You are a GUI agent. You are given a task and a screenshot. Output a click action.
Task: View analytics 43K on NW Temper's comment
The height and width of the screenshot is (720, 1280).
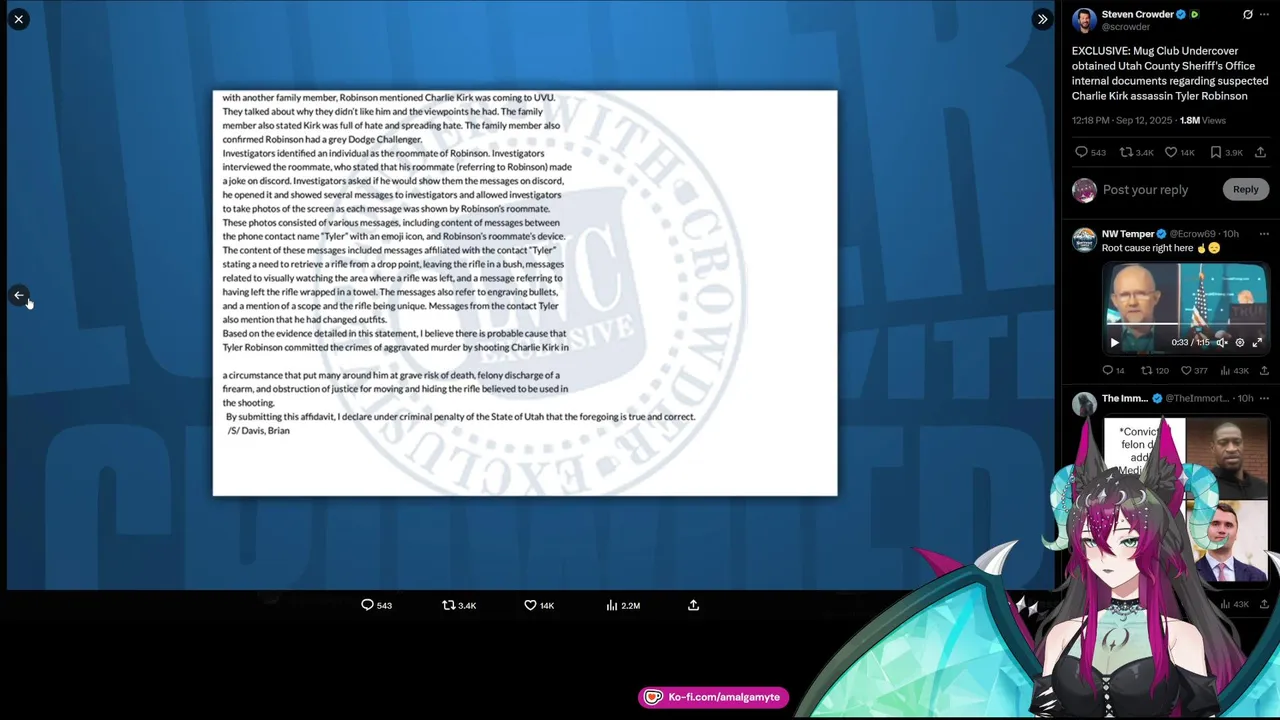click(1234, 370)
